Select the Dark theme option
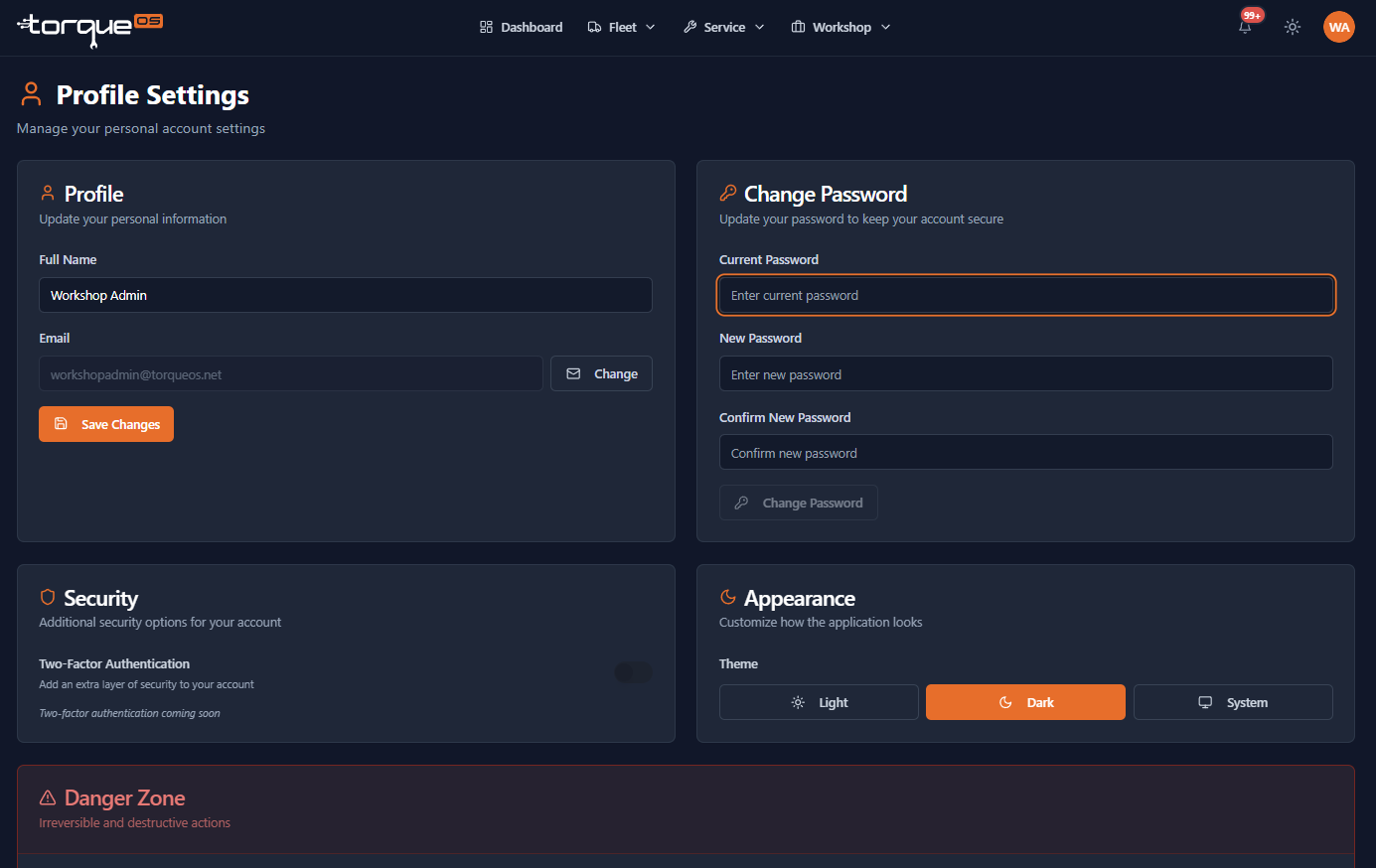This screenshot has height=868, width=1376. 1025,702
